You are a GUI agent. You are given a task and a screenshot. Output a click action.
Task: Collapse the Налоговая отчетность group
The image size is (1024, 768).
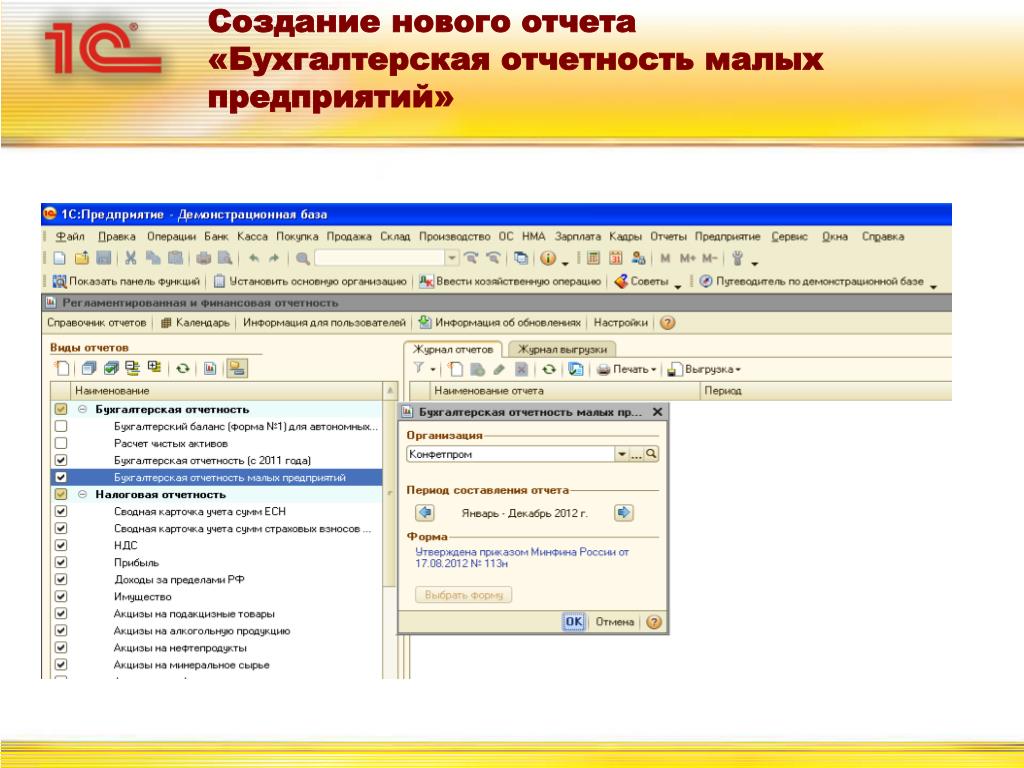pos(82,494)
